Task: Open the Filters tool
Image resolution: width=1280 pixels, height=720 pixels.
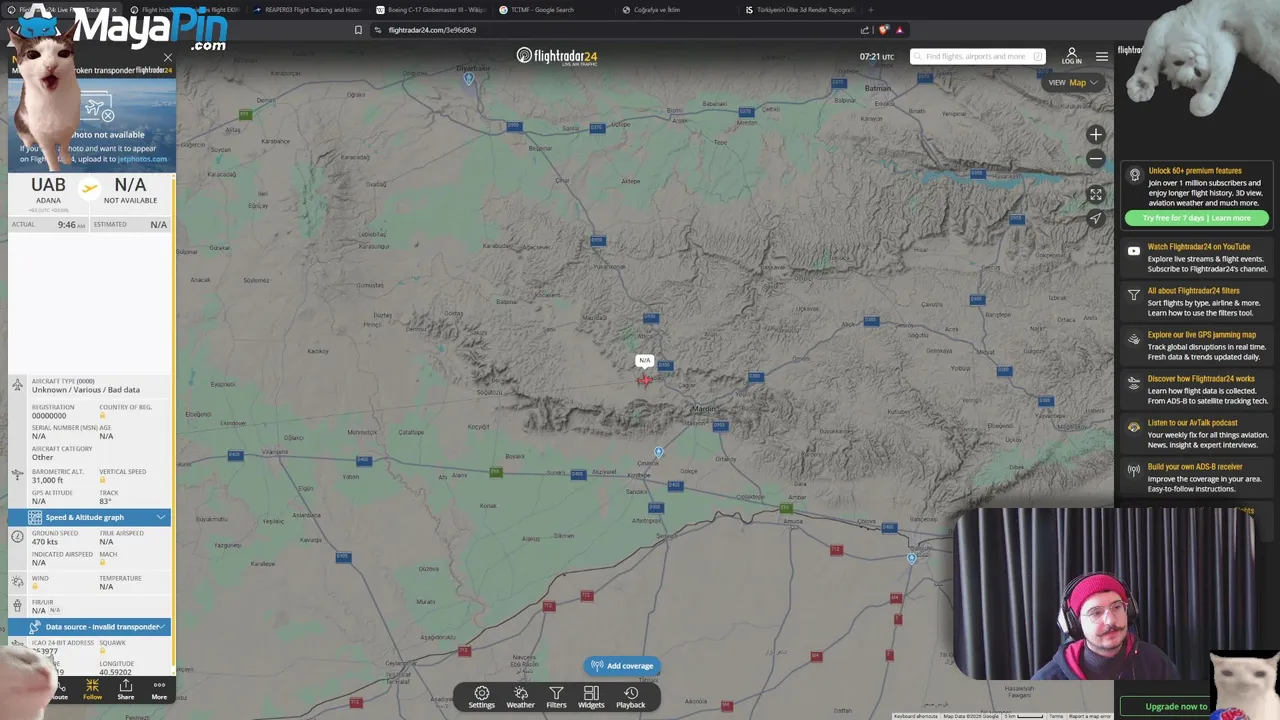Action: [556, 697]
